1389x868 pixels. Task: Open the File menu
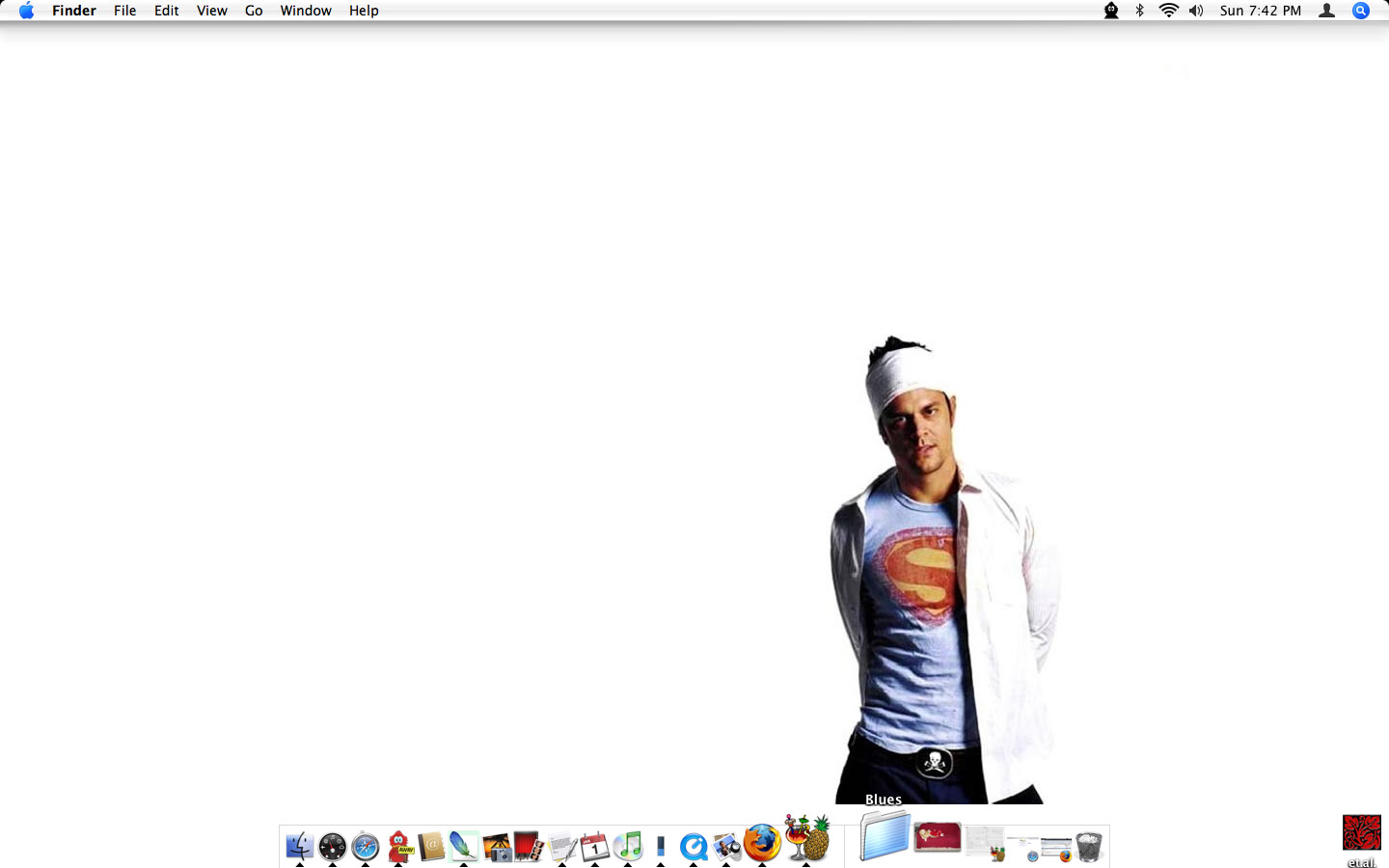pos(124,11)
